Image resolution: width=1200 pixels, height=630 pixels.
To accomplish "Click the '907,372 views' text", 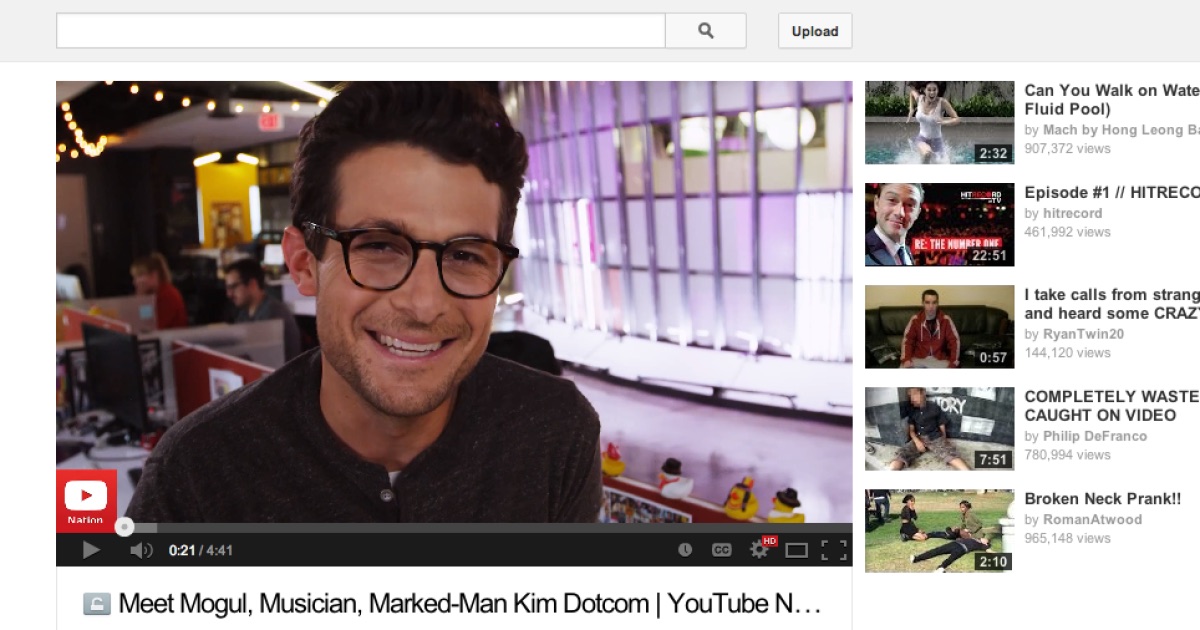I will coord(1067,149).
